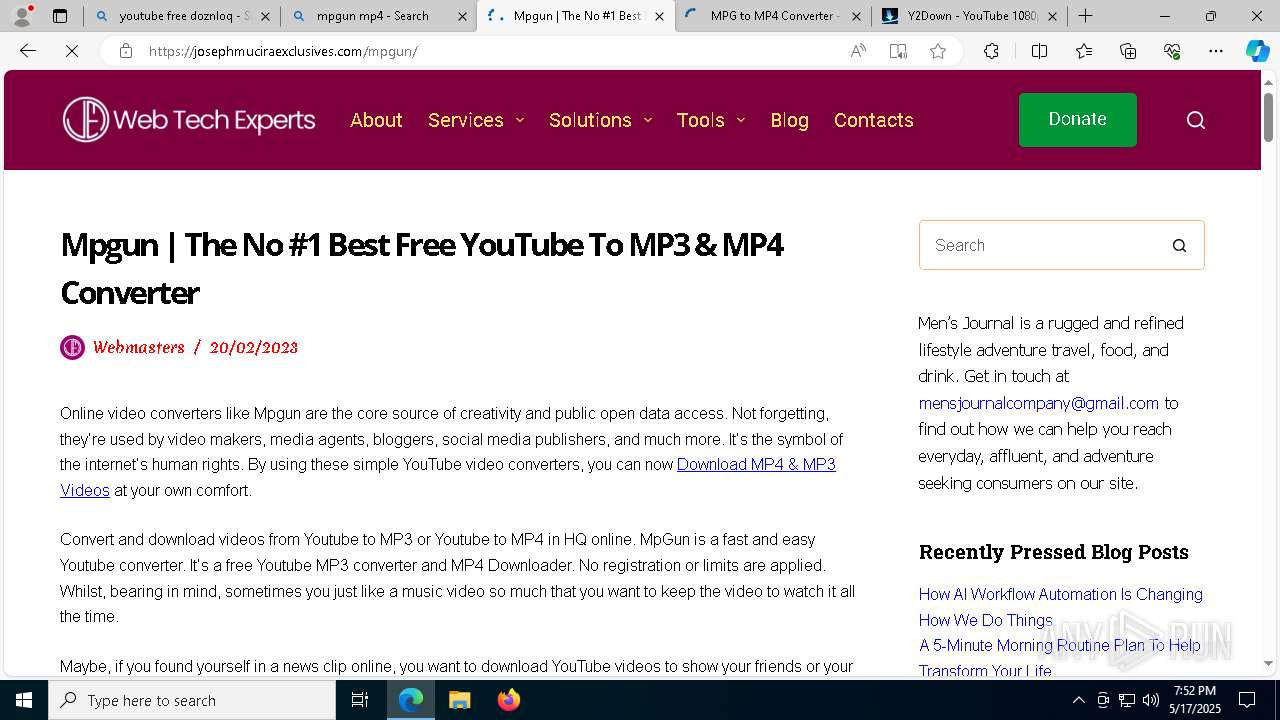Image resolution: width=1280 pixels, height=720 pixels.
Task: Click the Mpgun article title heading
Action: click(422, 268)
